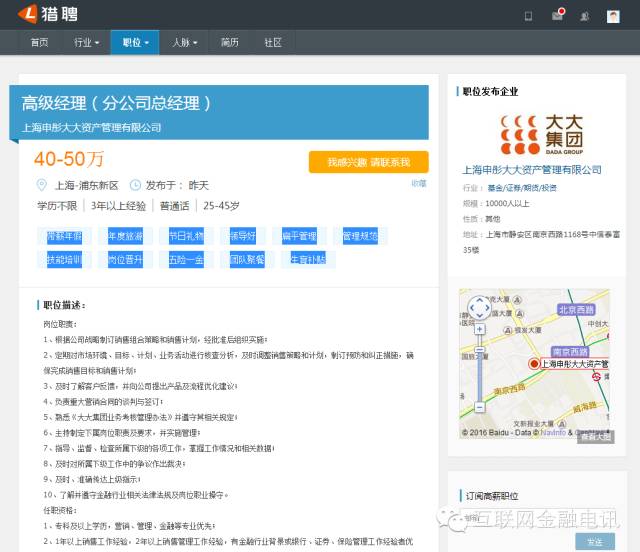640x552 pixels.
Task: Click the 40-50万 salary text
Action: (x=69, y=159)
